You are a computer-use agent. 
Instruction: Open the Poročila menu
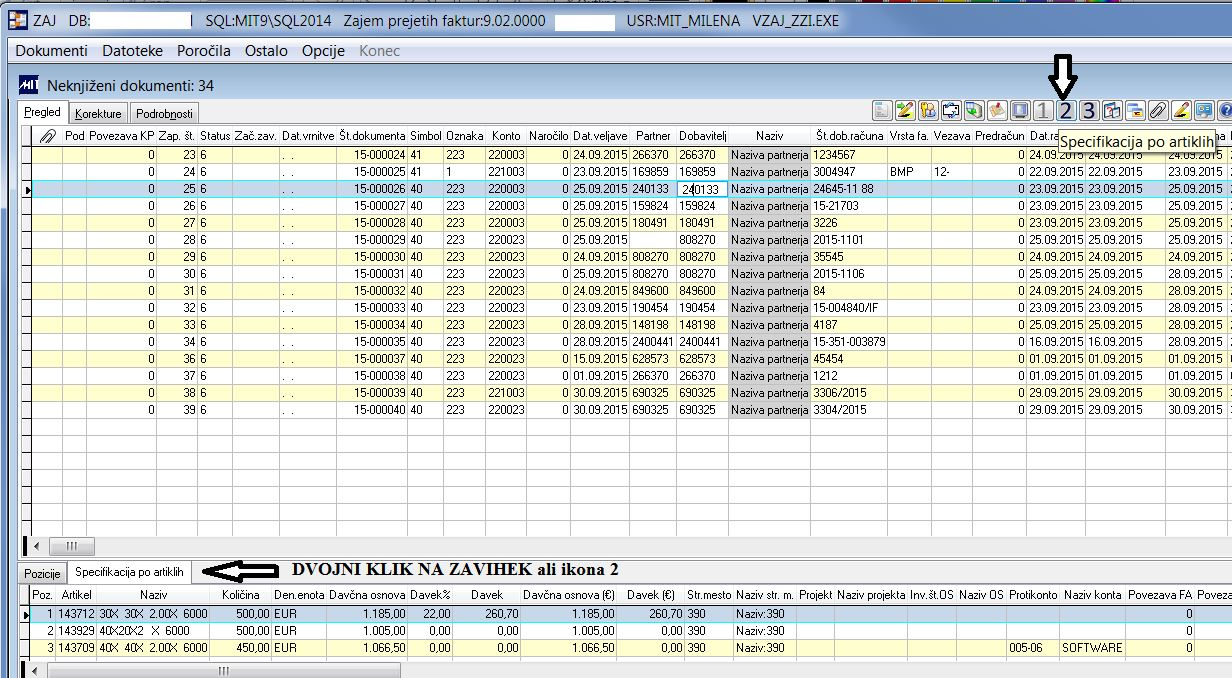(x=204, y=50)
